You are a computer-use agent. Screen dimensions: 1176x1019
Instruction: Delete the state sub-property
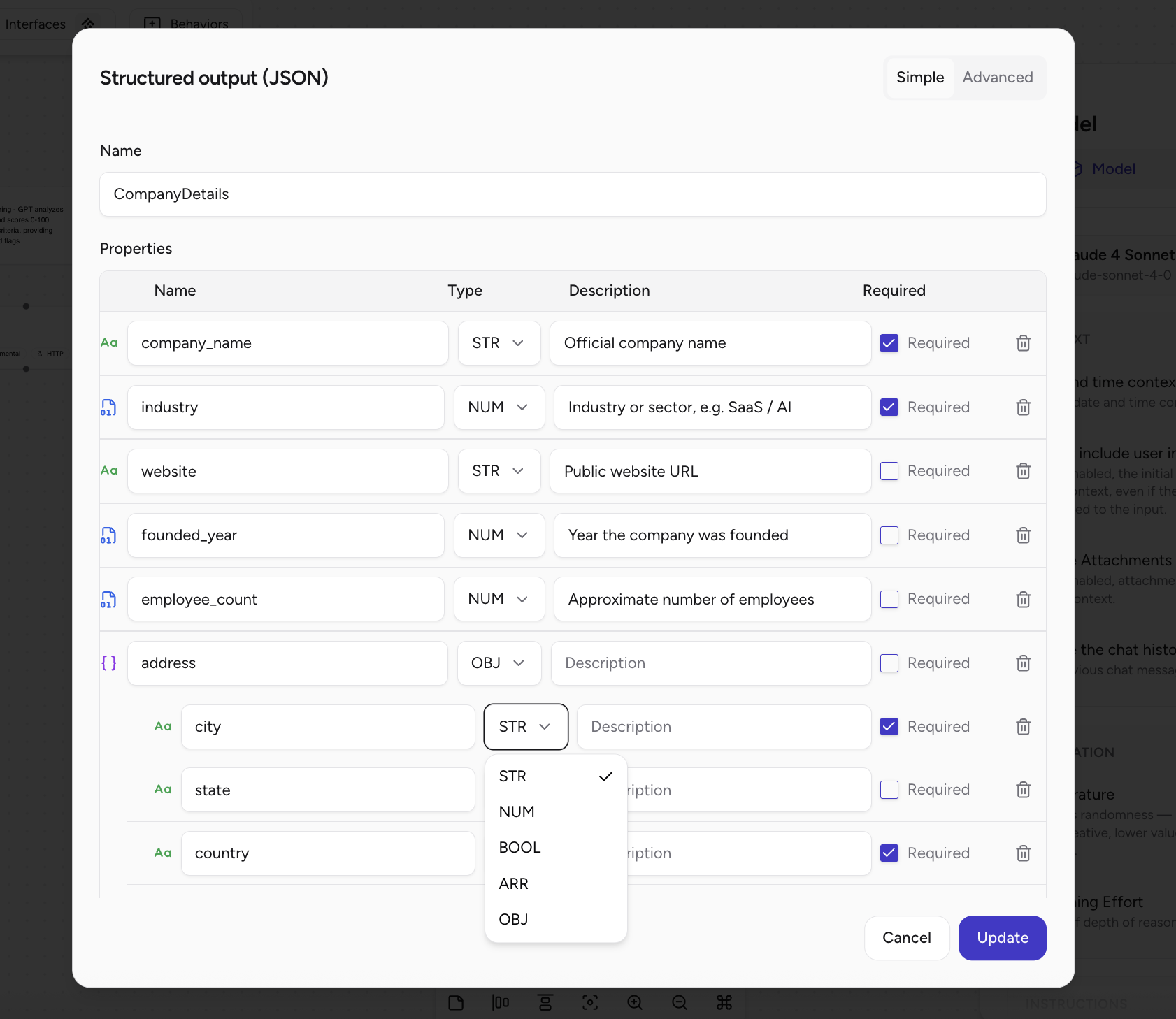click(x=1023, y=790)
